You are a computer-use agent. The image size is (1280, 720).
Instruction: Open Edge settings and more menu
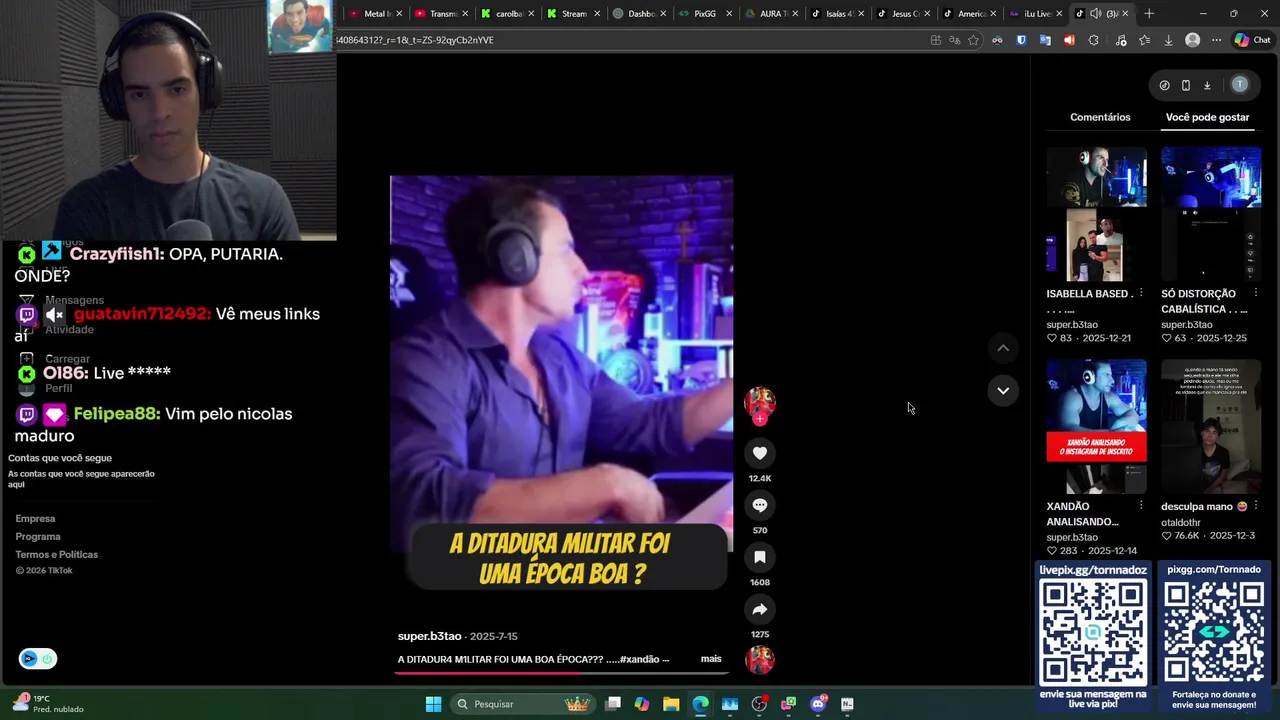[x=1216, y=40]
